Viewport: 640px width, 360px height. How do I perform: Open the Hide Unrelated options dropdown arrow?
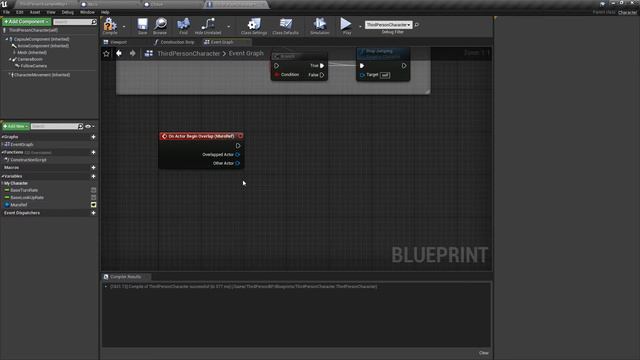coord(229,27)
